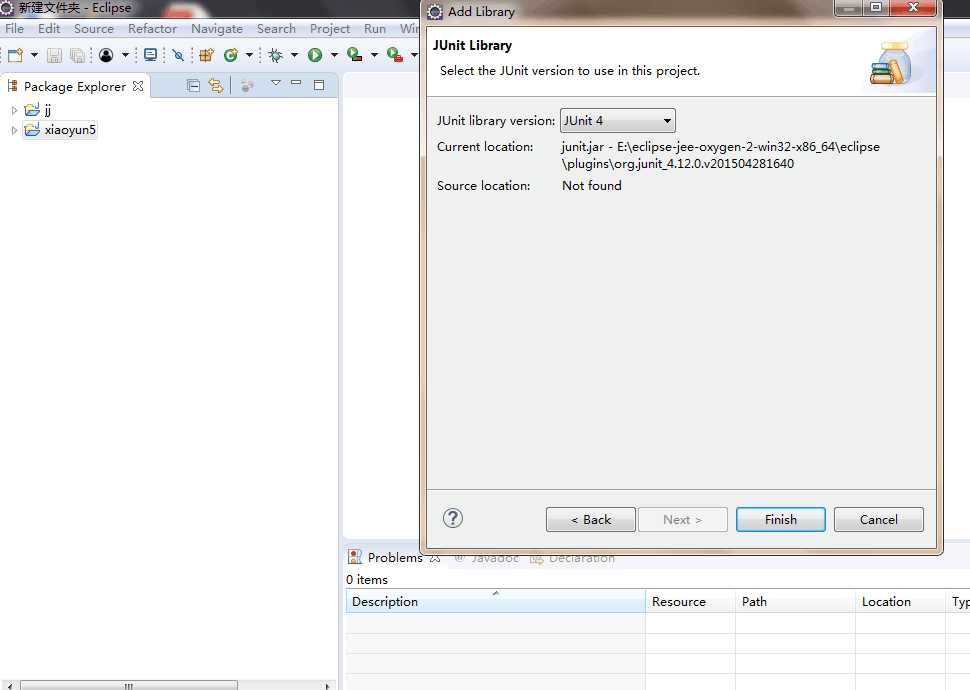970x690 pixels.
Task: Select the jj project
Action: pyautogui.click(x=38, y=110)
